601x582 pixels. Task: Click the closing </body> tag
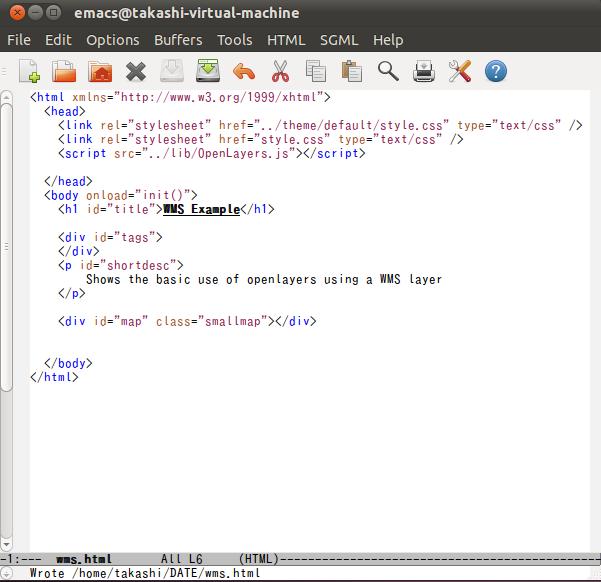(x=68, y=363)
